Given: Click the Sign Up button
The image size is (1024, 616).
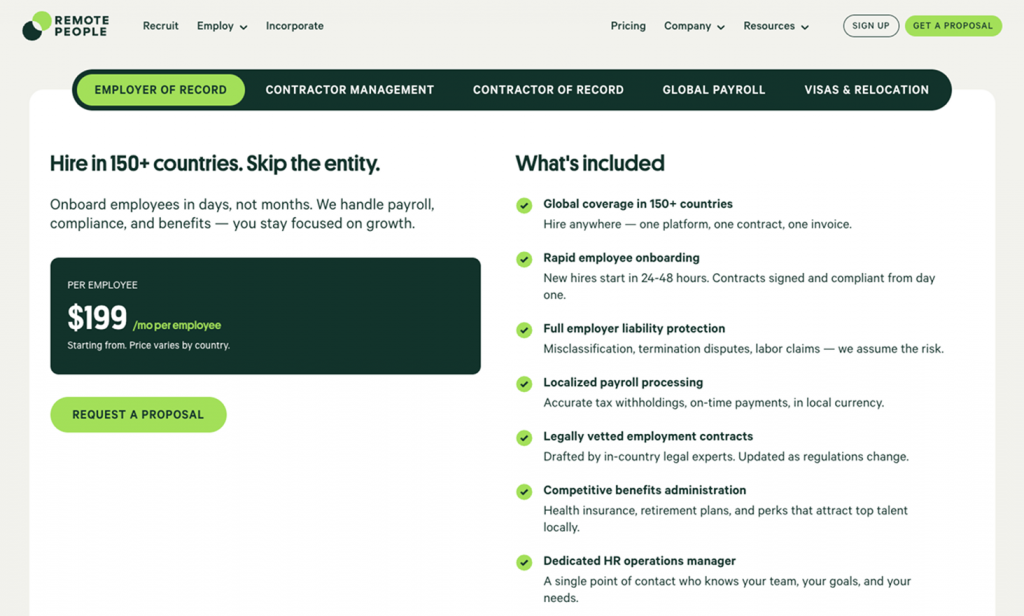Looking at the screenshot, I should pos(870,26).
